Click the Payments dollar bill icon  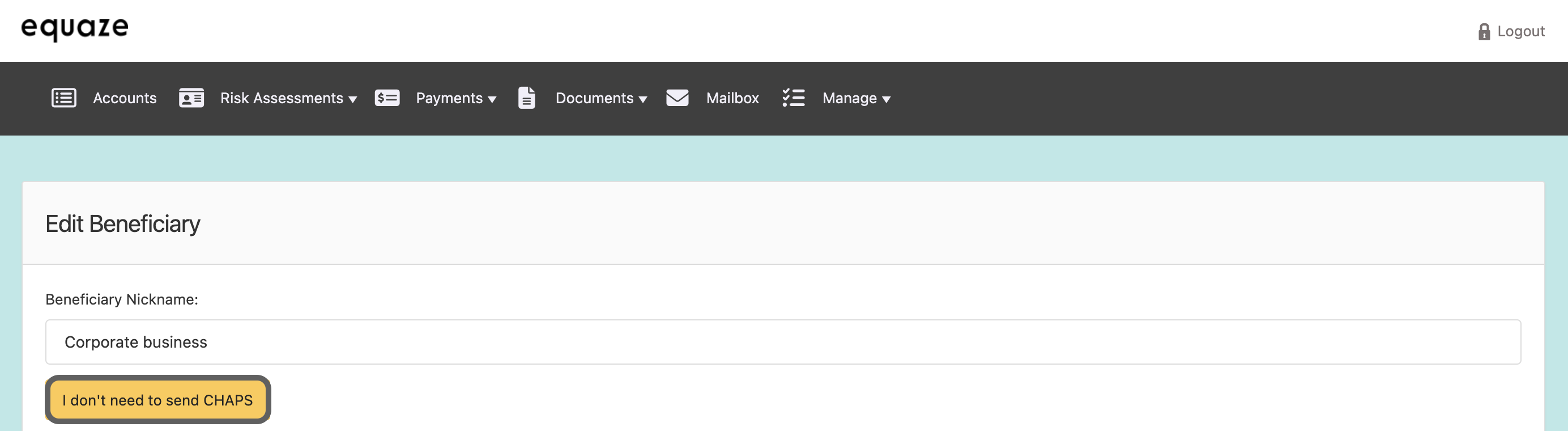click(387, 98)
